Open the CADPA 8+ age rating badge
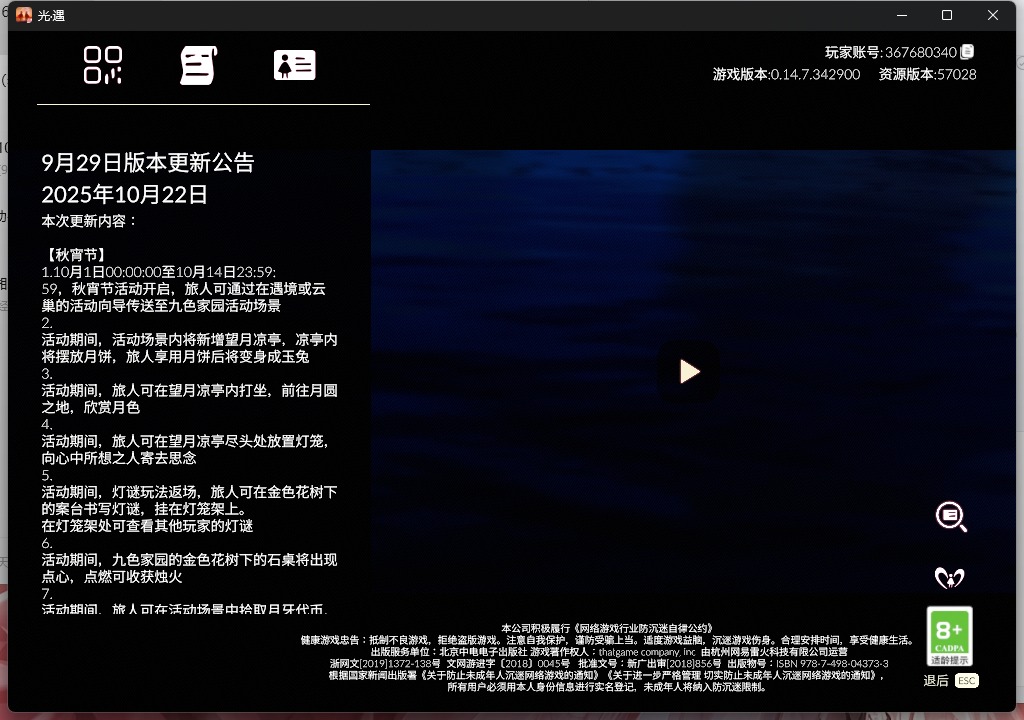 (x=950, y=636)
